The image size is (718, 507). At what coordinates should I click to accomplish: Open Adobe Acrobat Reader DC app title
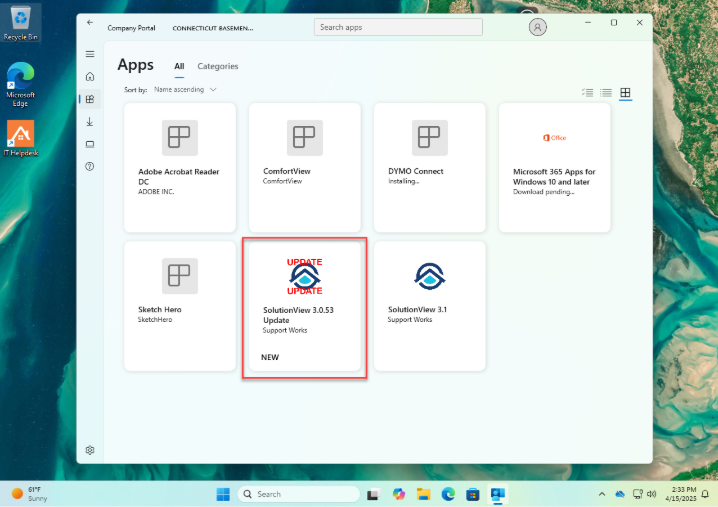(x=179, y=176)
